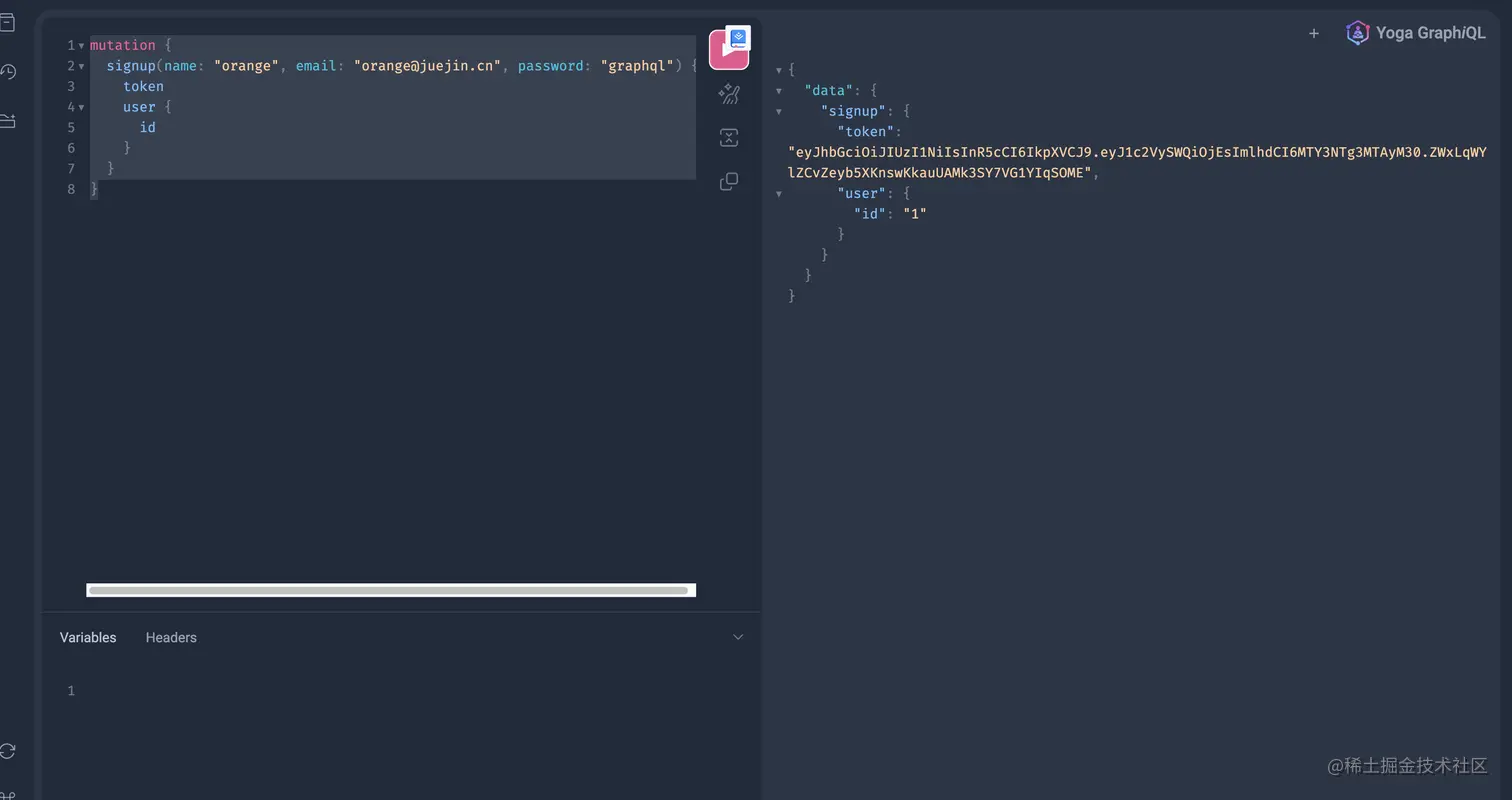Image resolution: width=1512 pixels, height=800 pixels.
Task: Click the "signup" field name in query
Action: [131, 66]
